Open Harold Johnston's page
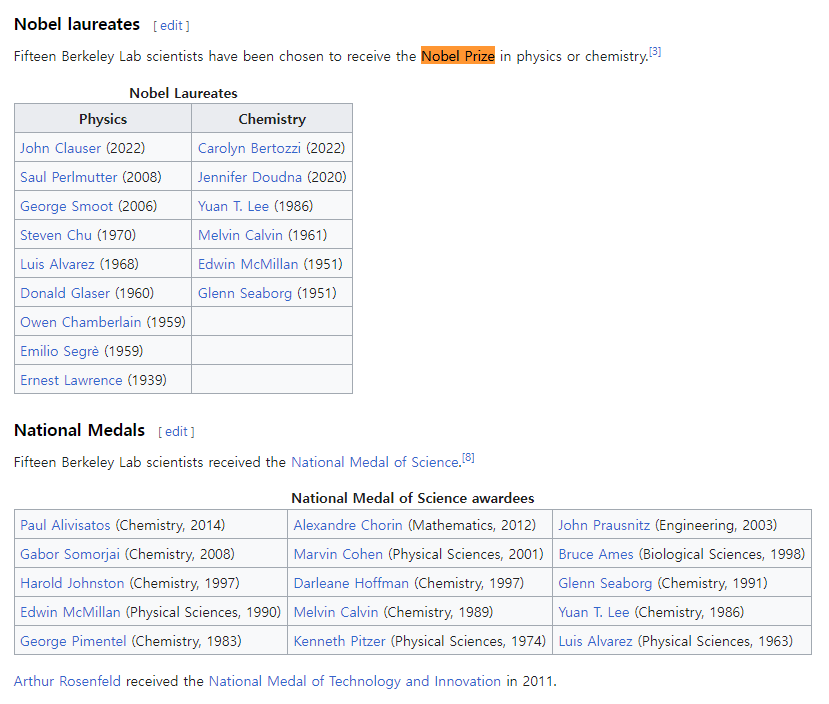Viewport: 829px width, 704px height. [x=72, y=583]
